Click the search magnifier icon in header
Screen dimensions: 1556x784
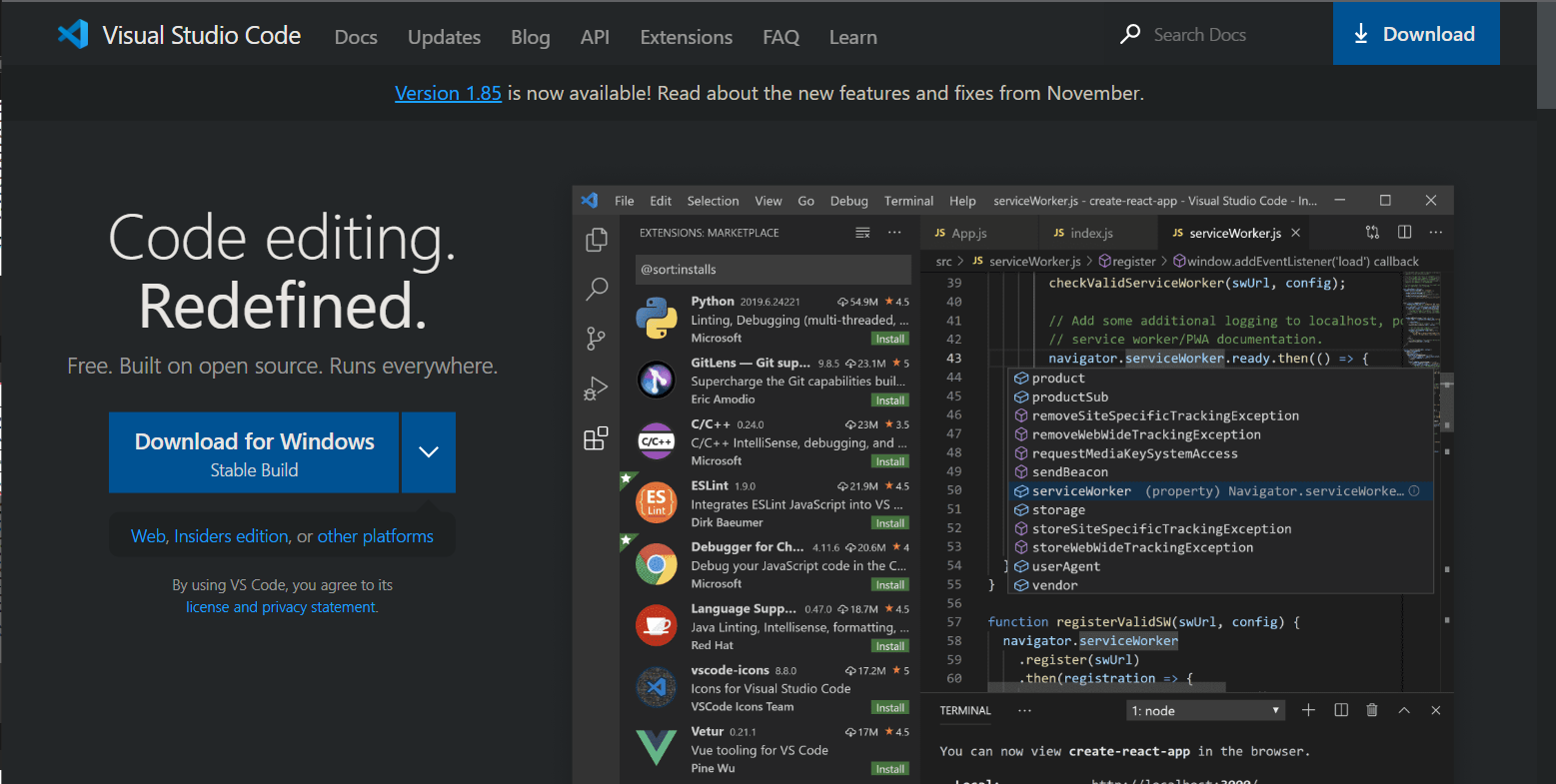coord(1130,34)
